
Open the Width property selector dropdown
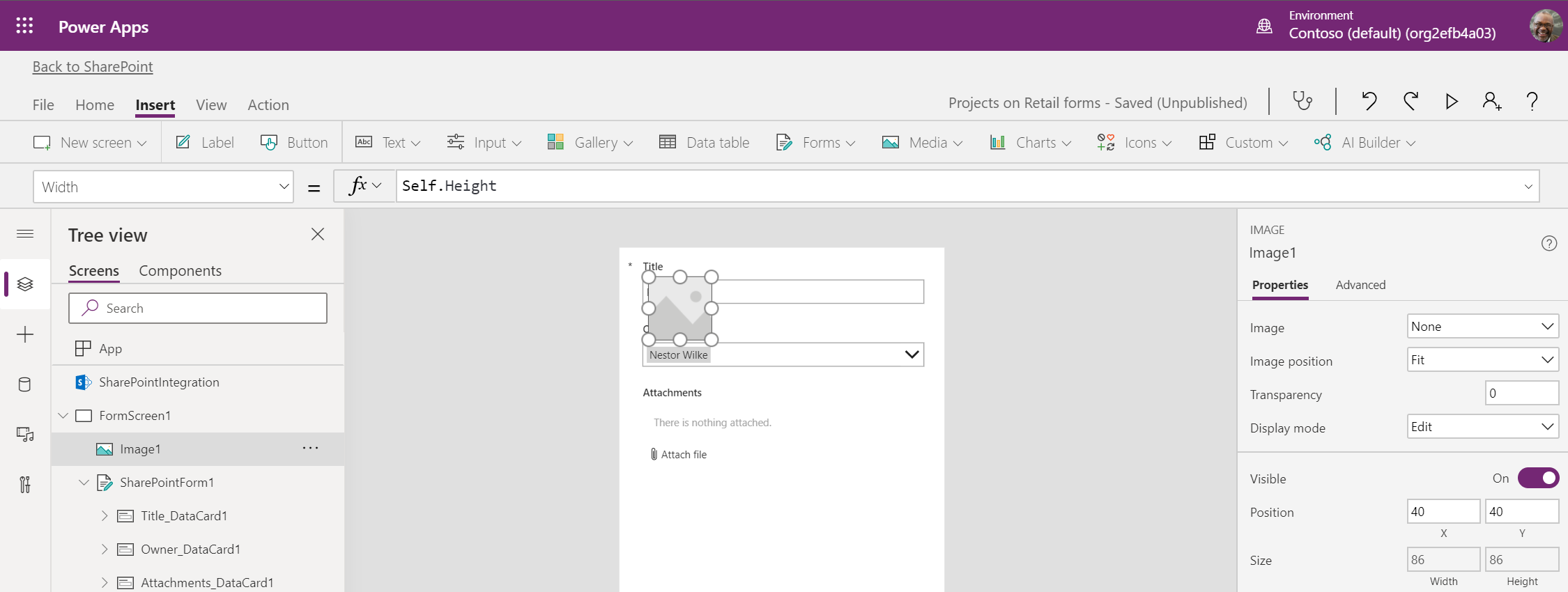[163, 187]
